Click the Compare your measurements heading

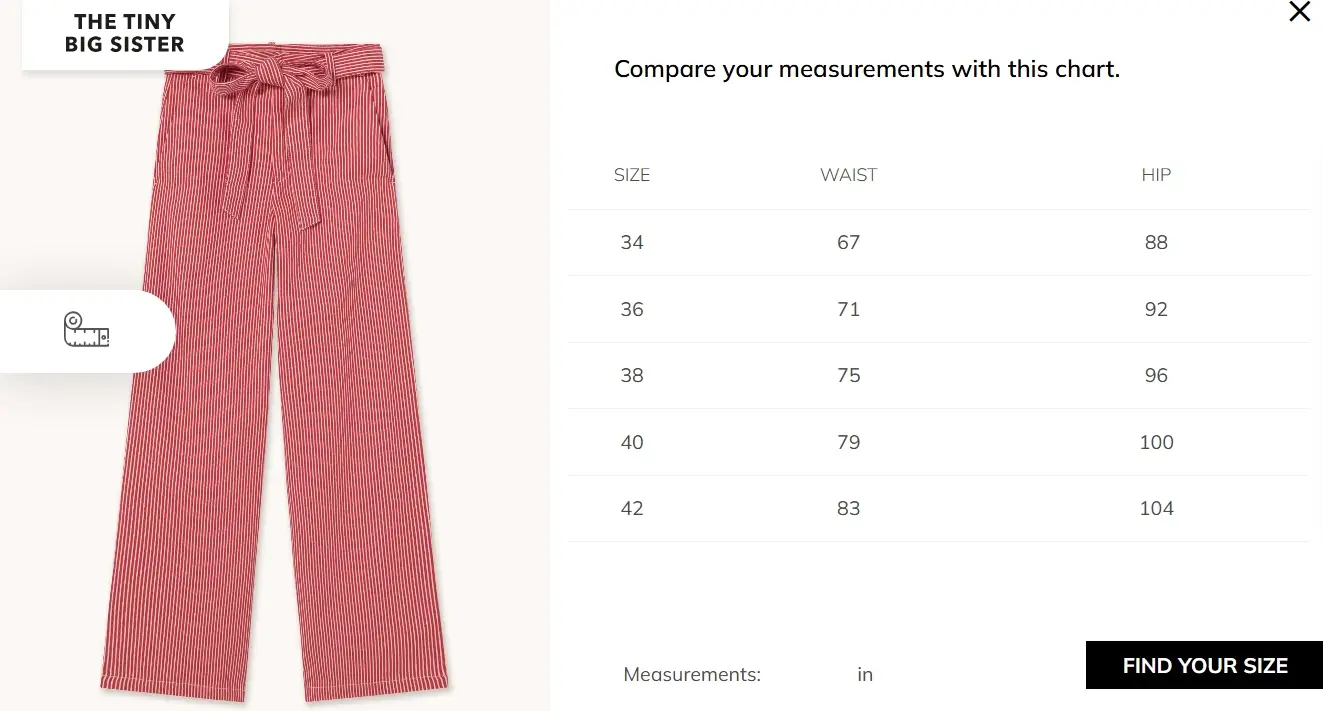tap(866, 68)
